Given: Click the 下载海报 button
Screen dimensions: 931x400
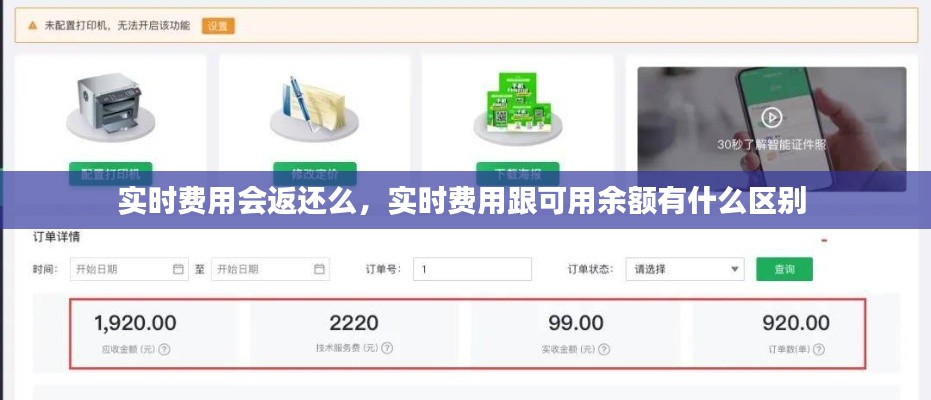Looking at the screenshot, I should pyautogui.click(x=518, y=174).
